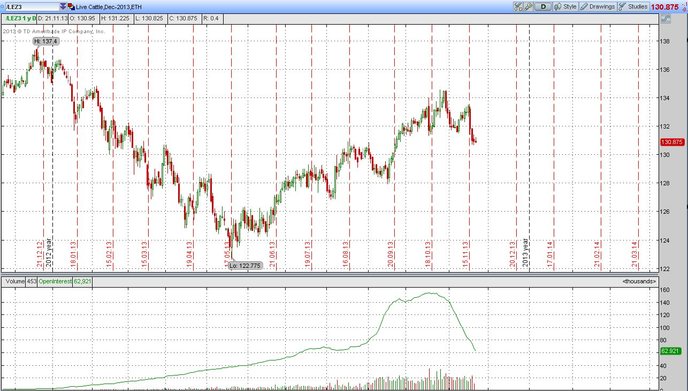The image size is (688, 391).
Task: Expand the symbol selector double arrow
Action: click(63, 7)
